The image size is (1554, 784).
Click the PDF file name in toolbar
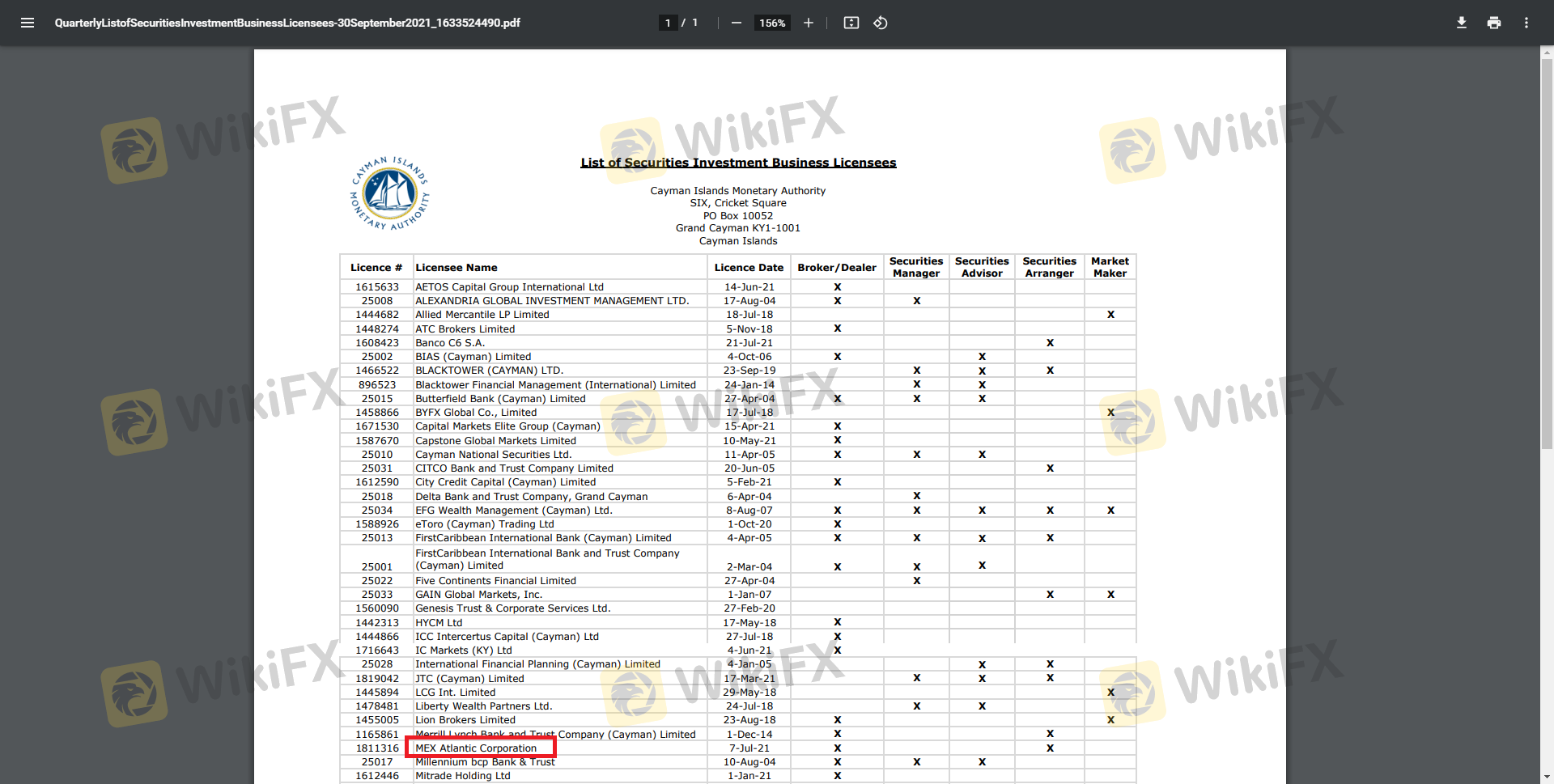tap(287, 23)
